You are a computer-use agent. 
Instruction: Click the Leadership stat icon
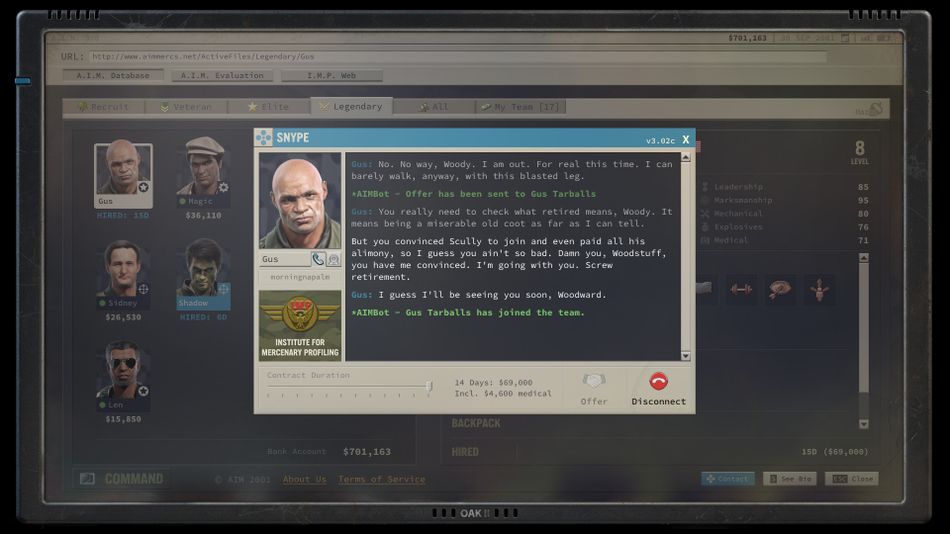click(x=705, y=187)
